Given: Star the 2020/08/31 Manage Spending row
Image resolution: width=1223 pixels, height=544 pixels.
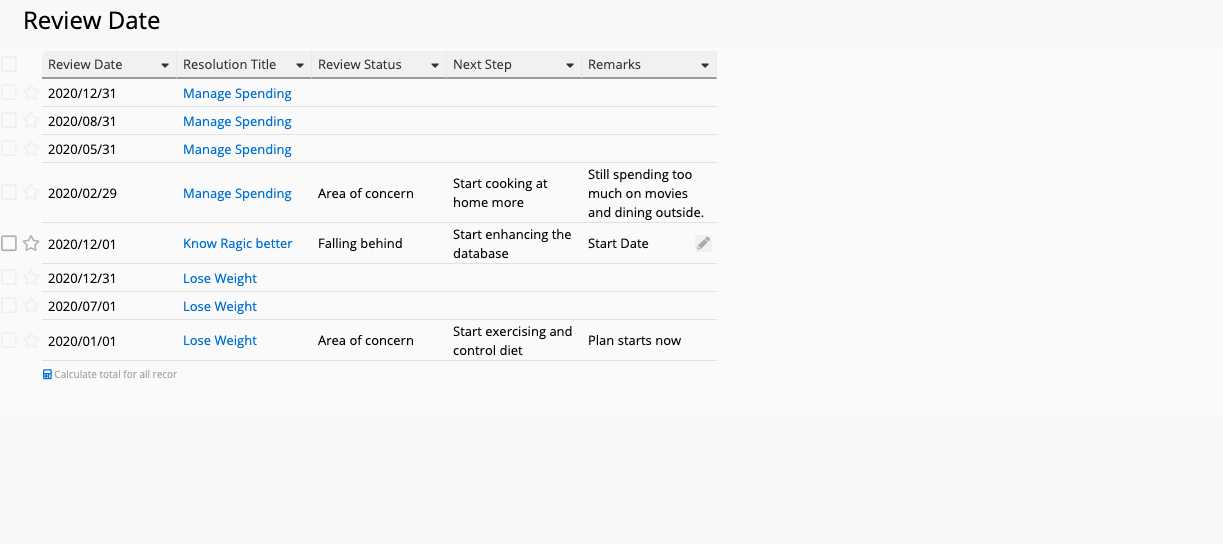Looking at the screenshot, I should [31, 120].
